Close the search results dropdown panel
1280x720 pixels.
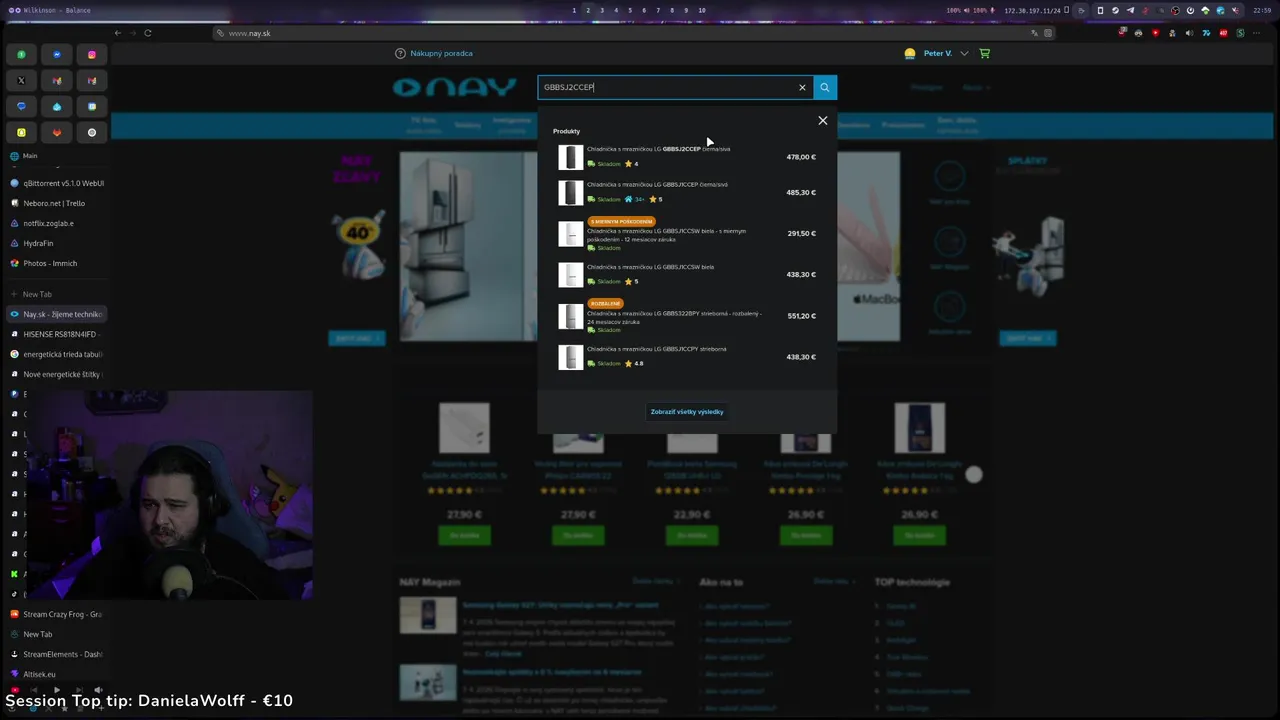tap(823, 121)
